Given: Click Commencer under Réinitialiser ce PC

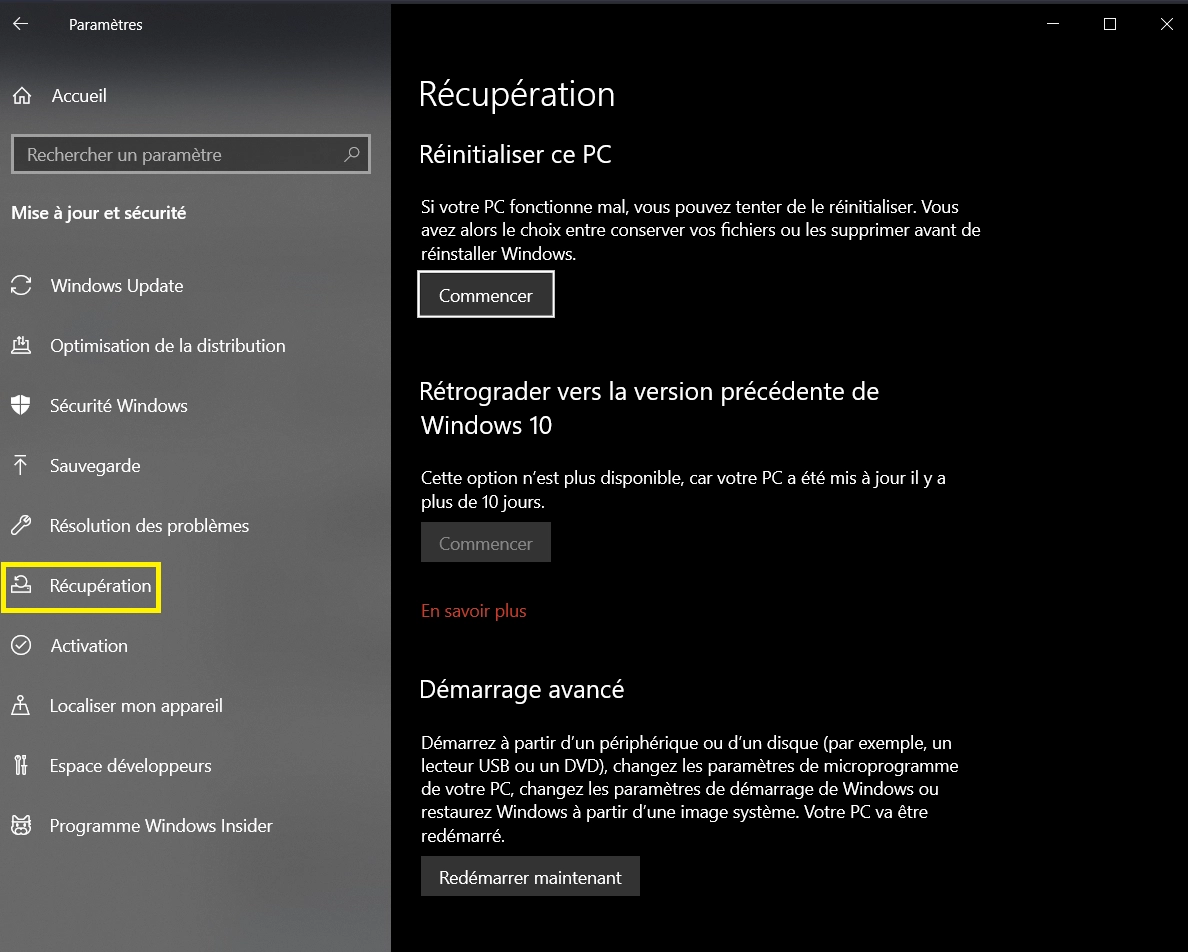Looking at the screenshot, I should (486, 295).
